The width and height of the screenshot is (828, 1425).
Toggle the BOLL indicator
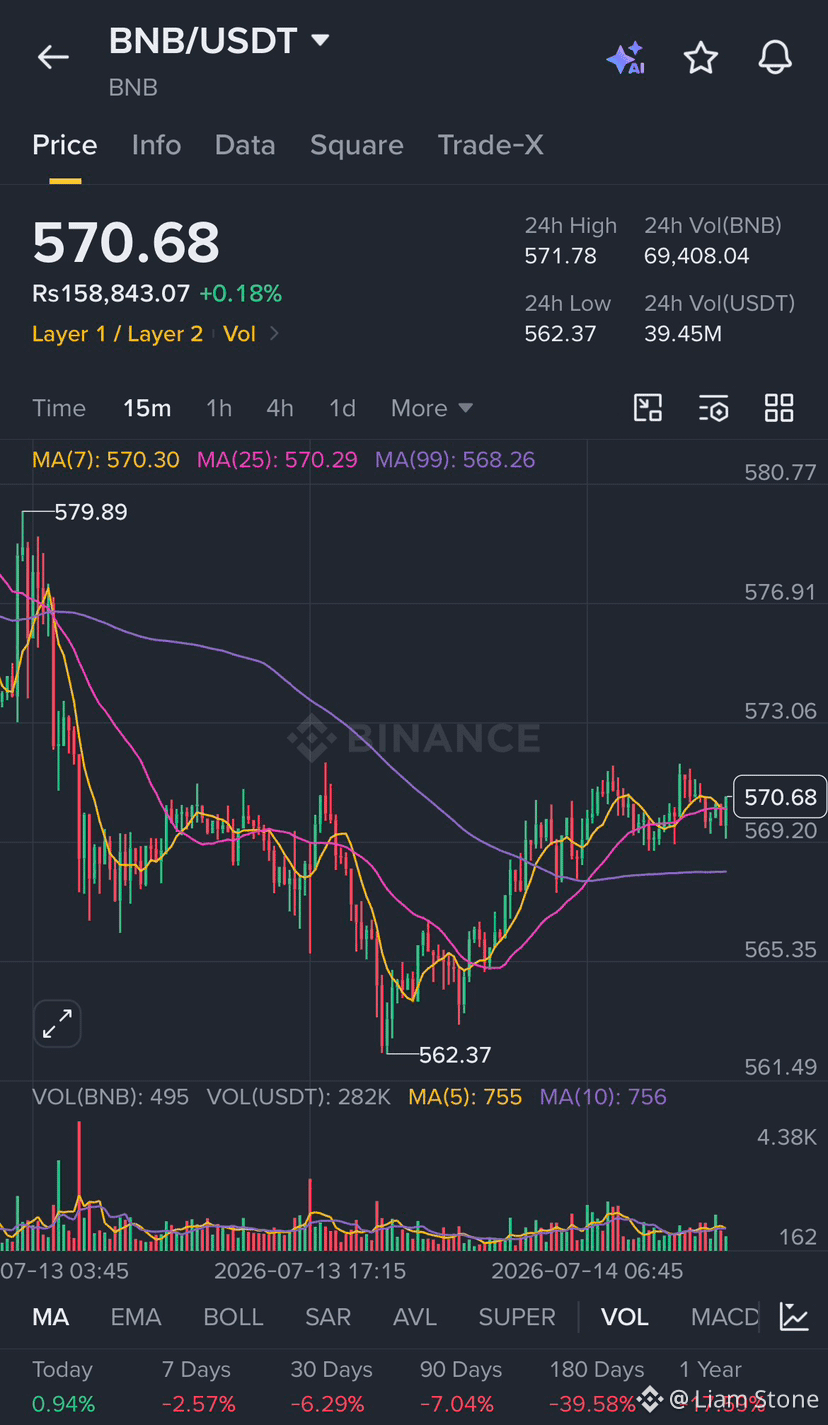click(233, 1317)
